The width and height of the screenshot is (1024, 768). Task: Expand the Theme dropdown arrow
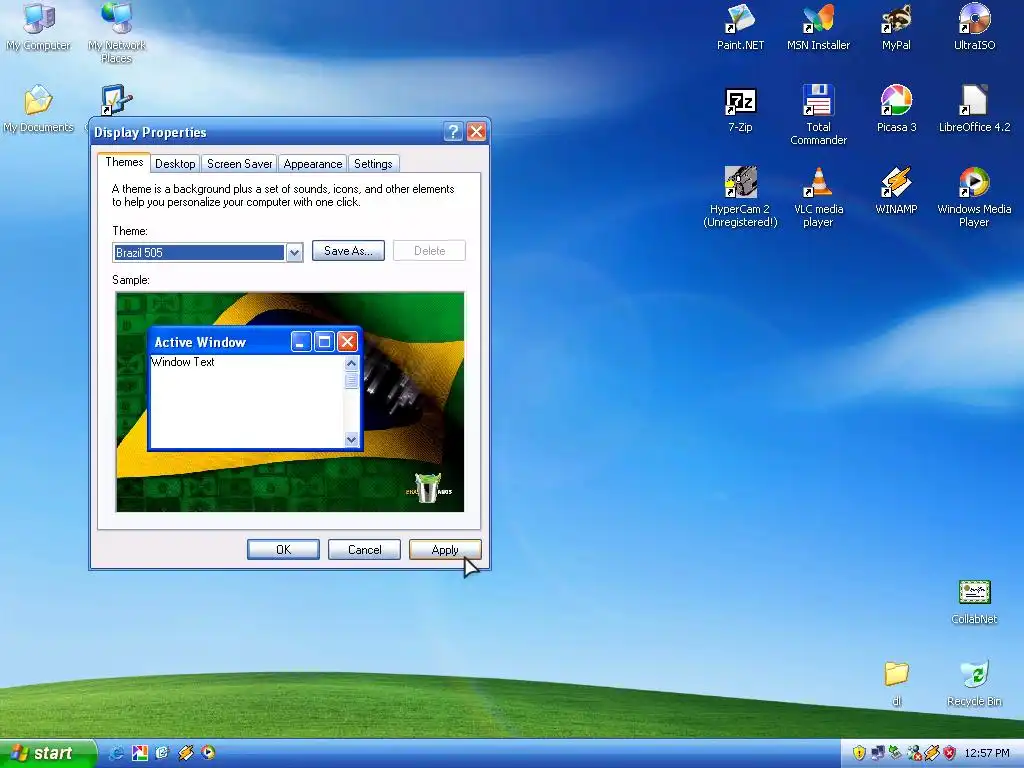point(295,253)
